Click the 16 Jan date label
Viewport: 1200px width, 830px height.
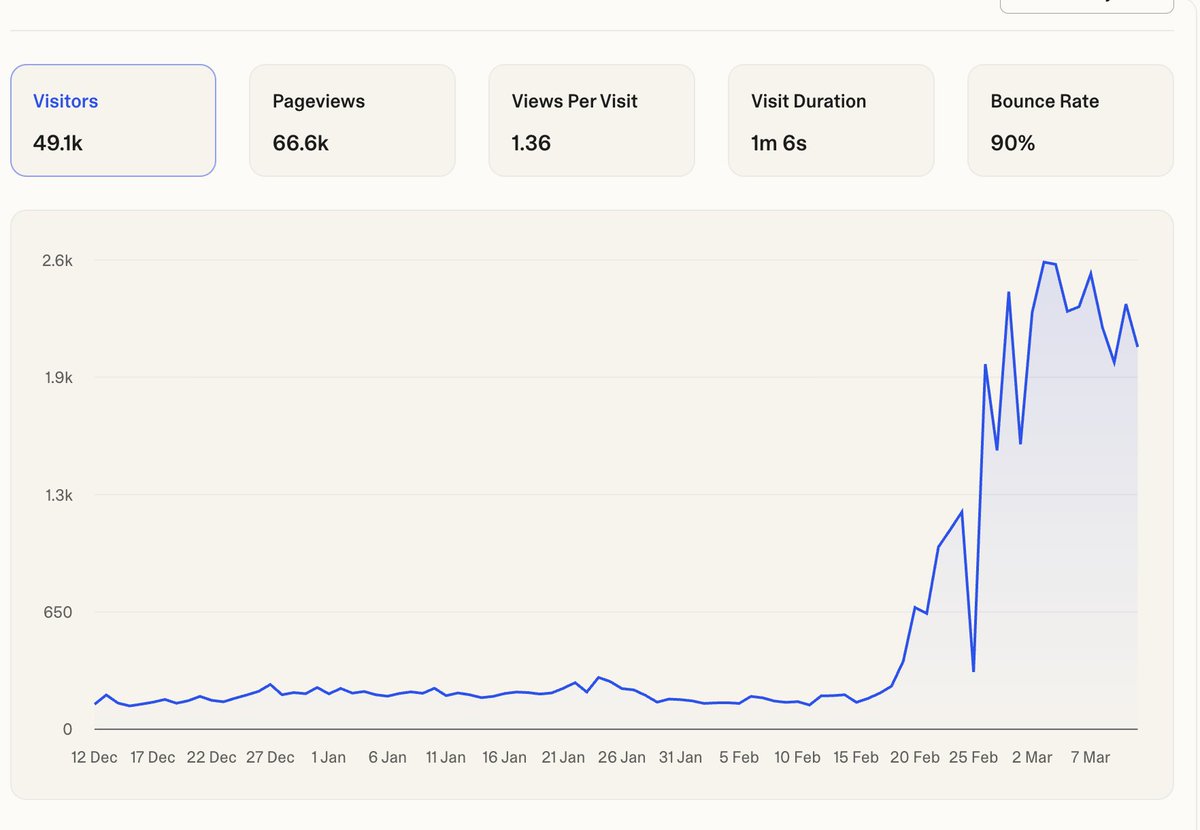(x=504, y=757)
